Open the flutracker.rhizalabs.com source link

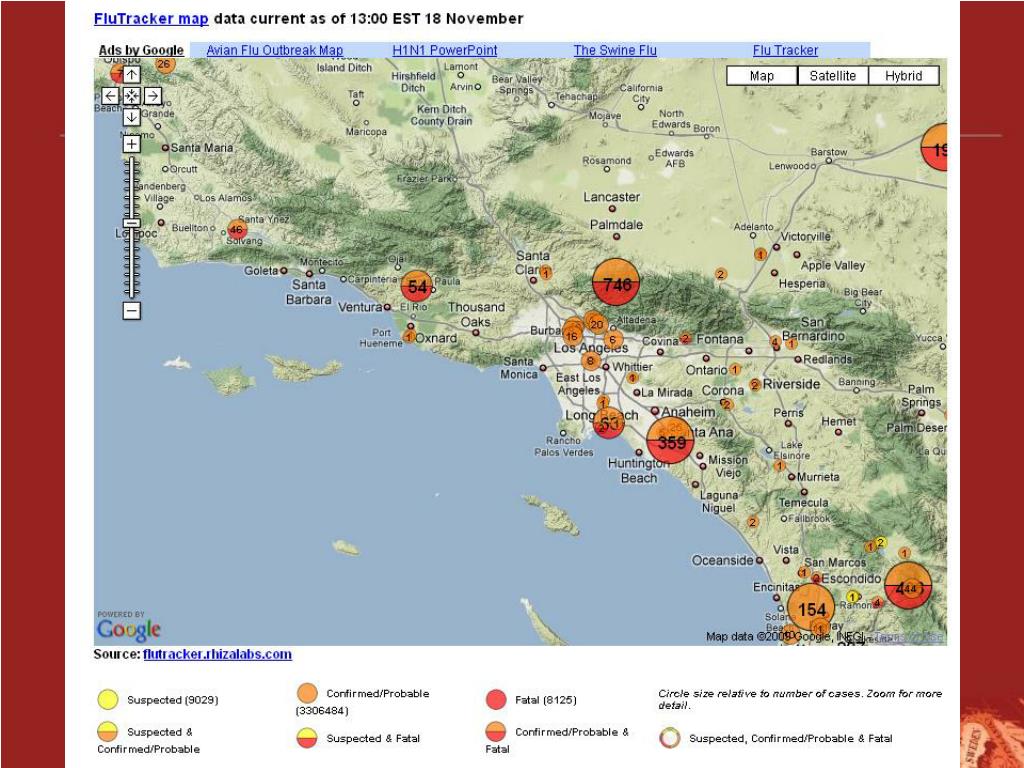(x=217, y=654)
